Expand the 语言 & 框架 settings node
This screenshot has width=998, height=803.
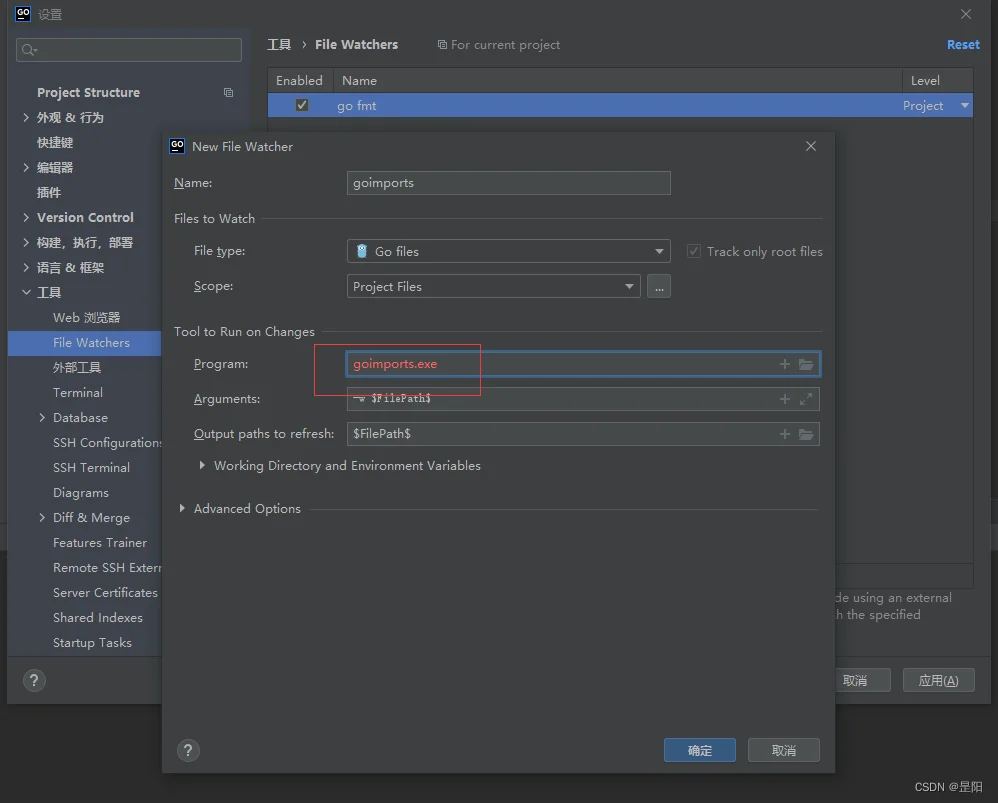pos(26,268)
